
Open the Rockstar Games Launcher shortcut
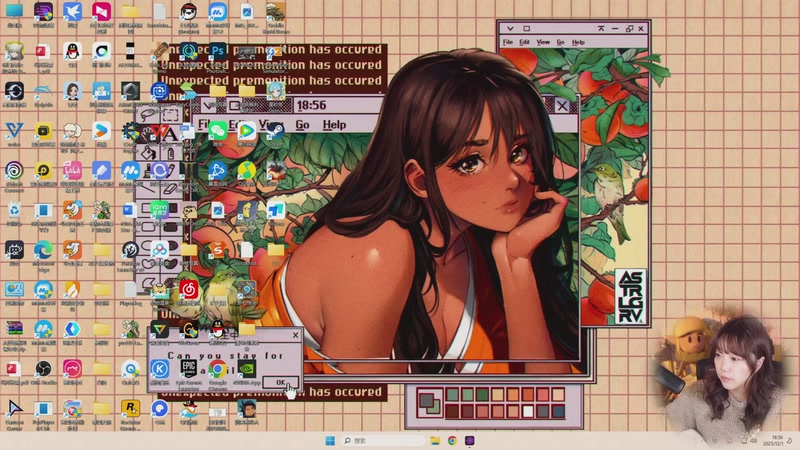[131, 409]
